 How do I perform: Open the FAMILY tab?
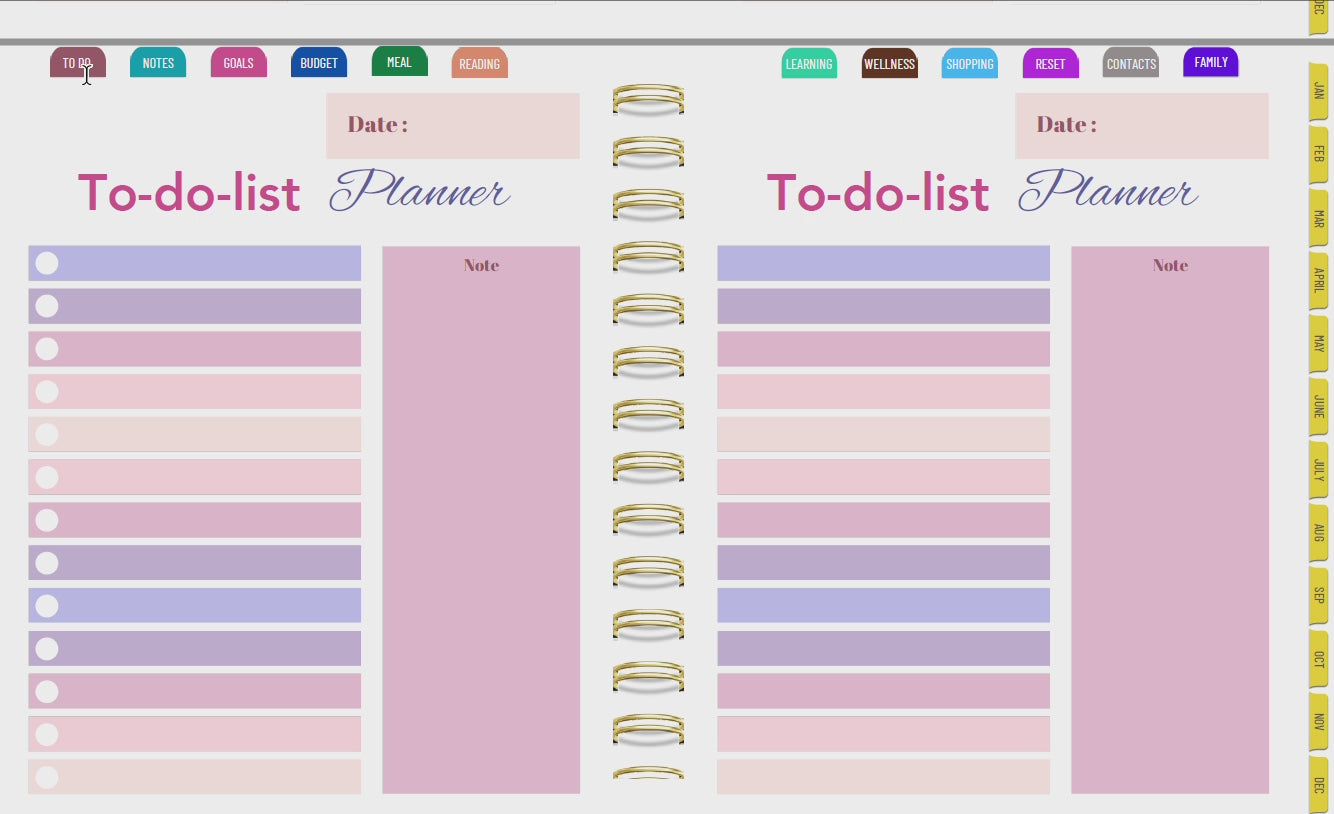1211,62
